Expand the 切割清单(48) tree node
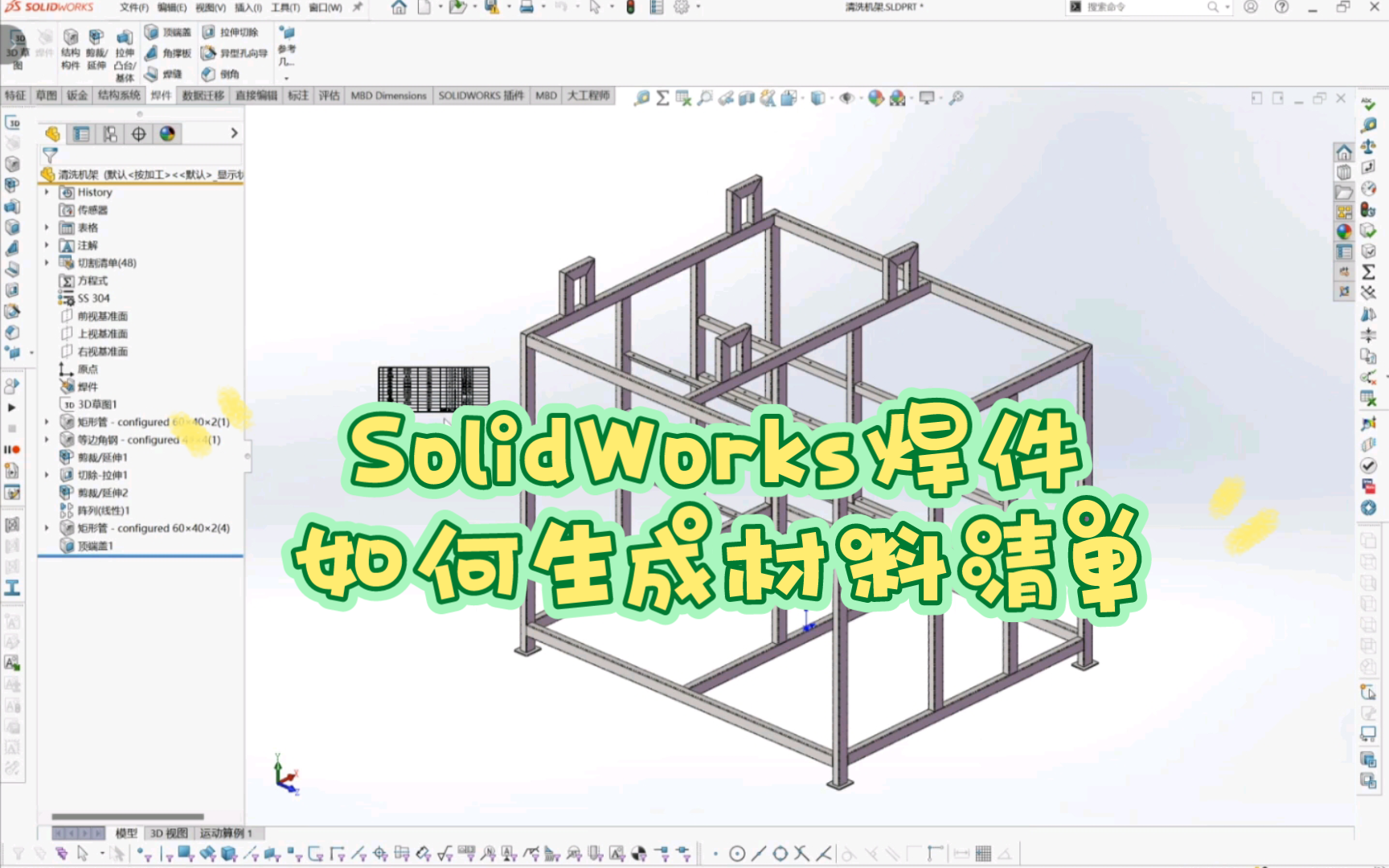Screen dimensions: 1389x868 point(47,262)
